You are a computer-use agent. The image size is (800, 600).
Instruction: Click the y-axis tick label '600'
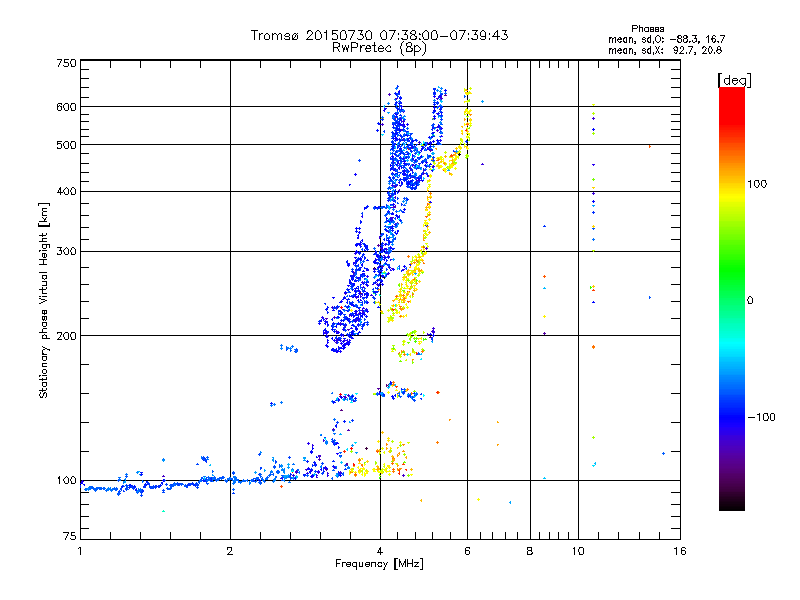pos(66,107)
